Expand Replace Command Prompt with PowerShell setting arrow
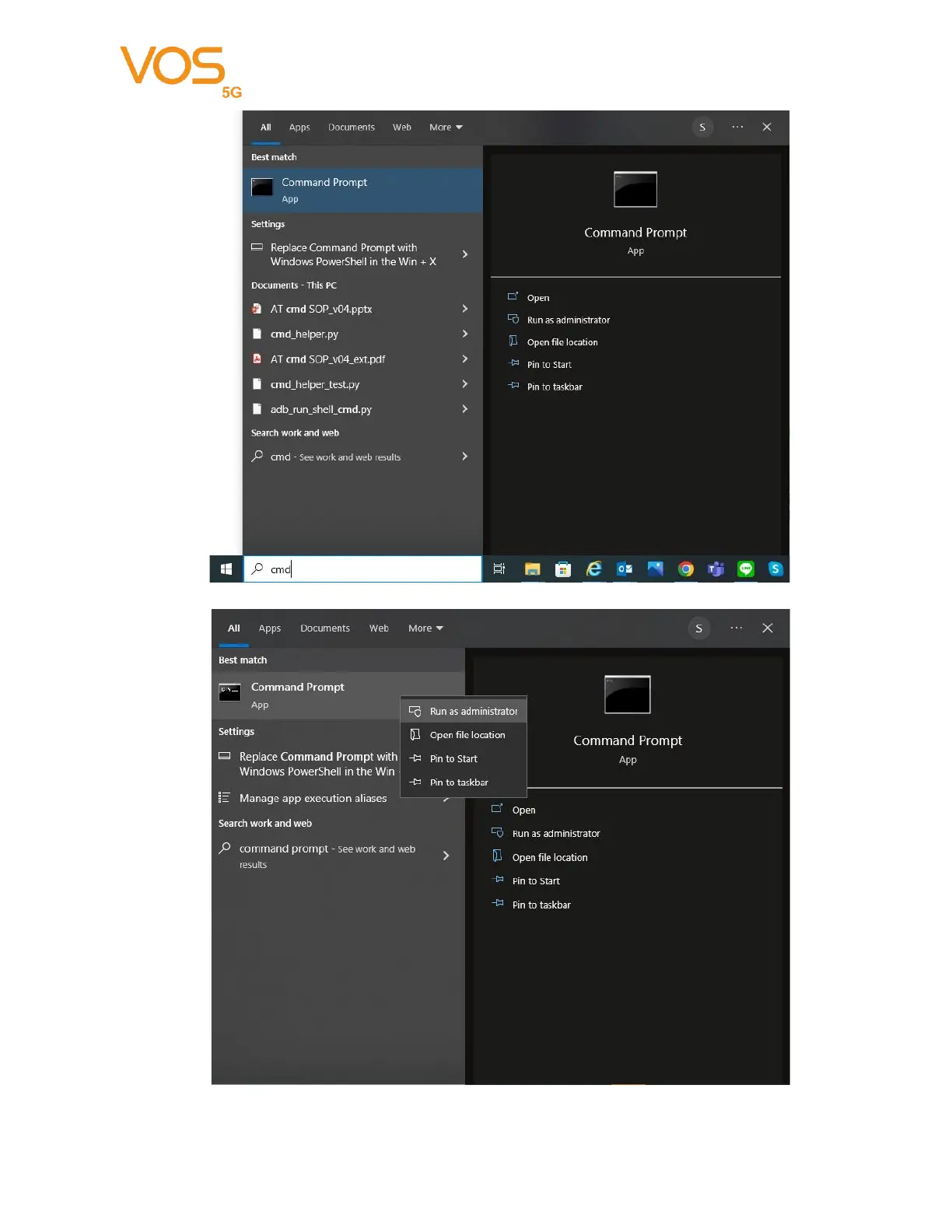The height and width of the screenshot is (1232, 952). (465, 254)
